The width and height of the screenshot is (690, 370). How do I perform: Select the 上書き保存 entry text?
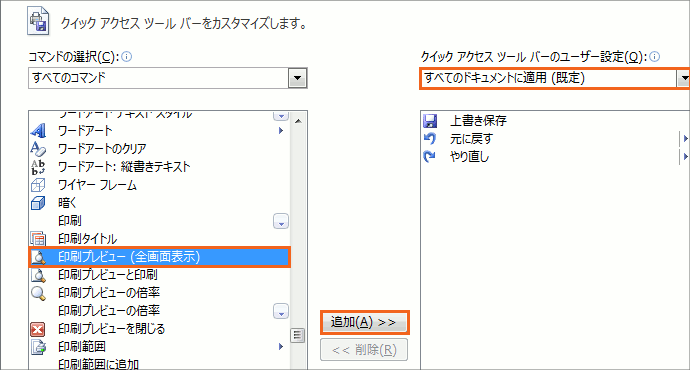coord(478,121)
